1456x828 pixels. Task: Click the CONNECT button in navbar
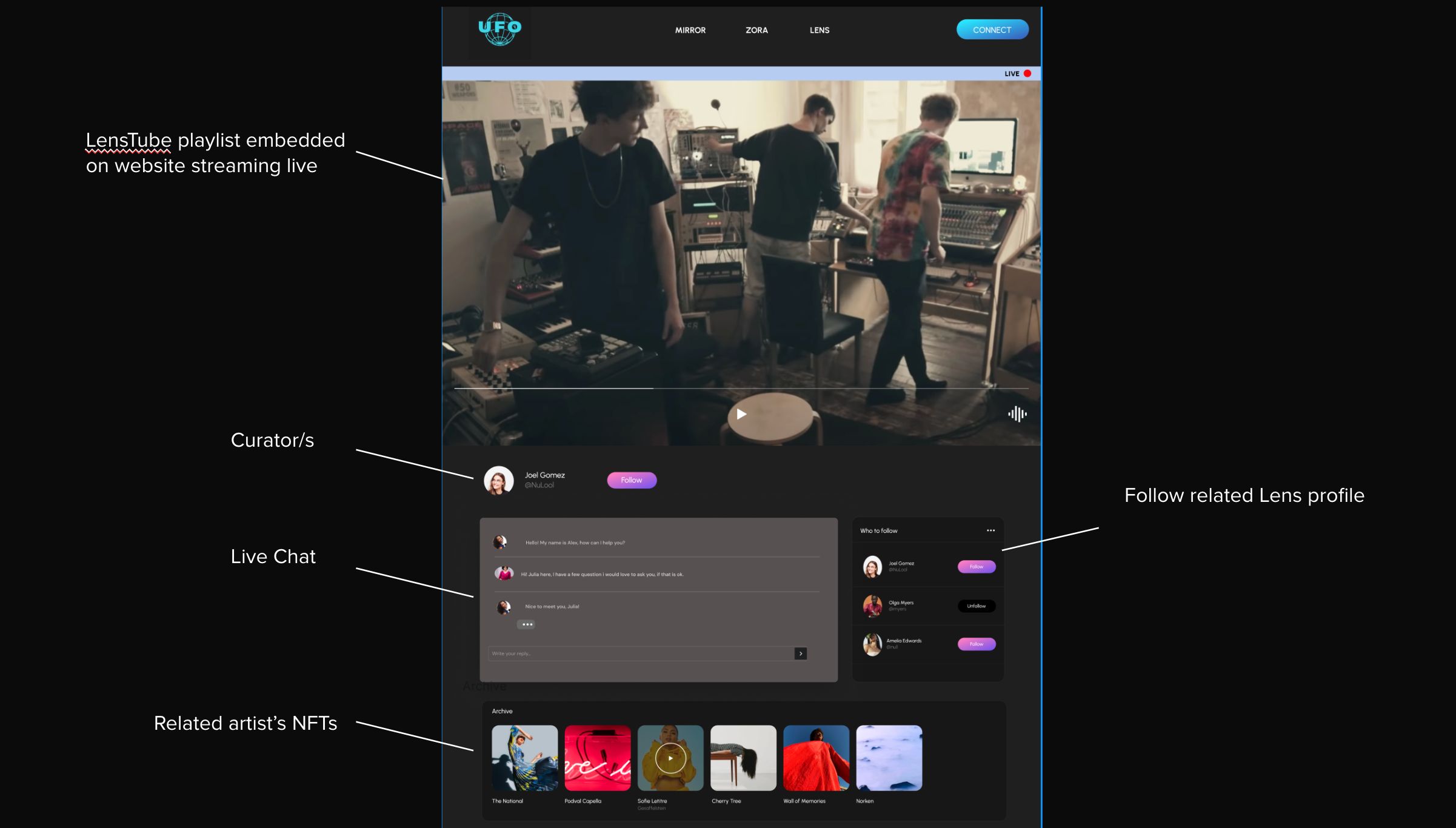(x=992, y=29)
